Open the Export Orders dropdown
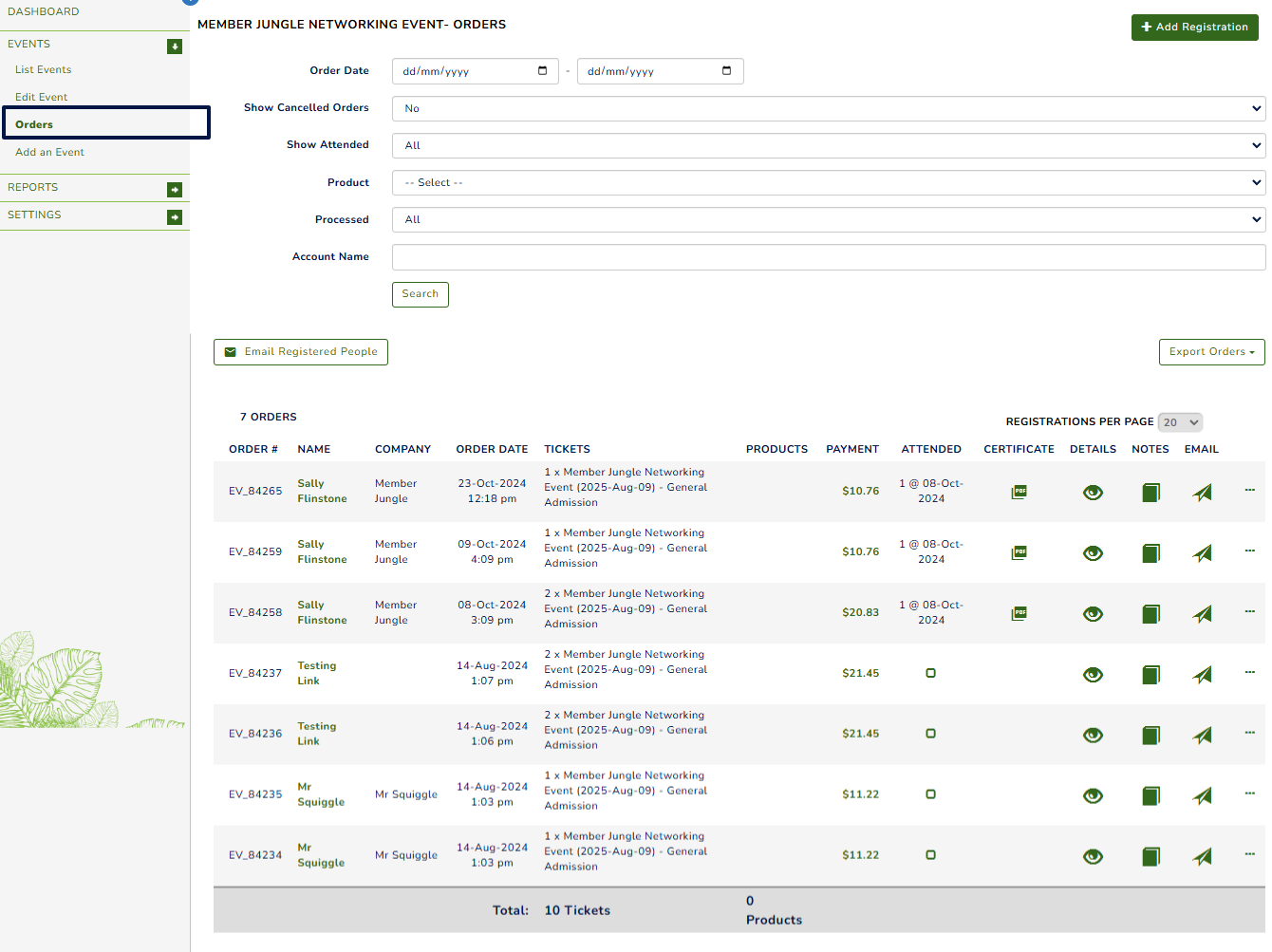 tap(1211, 351)
